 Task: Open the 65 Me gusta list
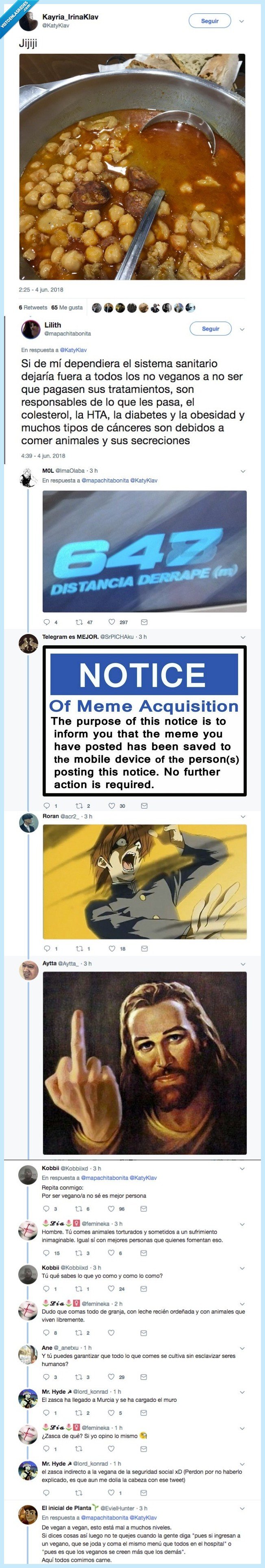pyautogui.click(x=67, y=307)
